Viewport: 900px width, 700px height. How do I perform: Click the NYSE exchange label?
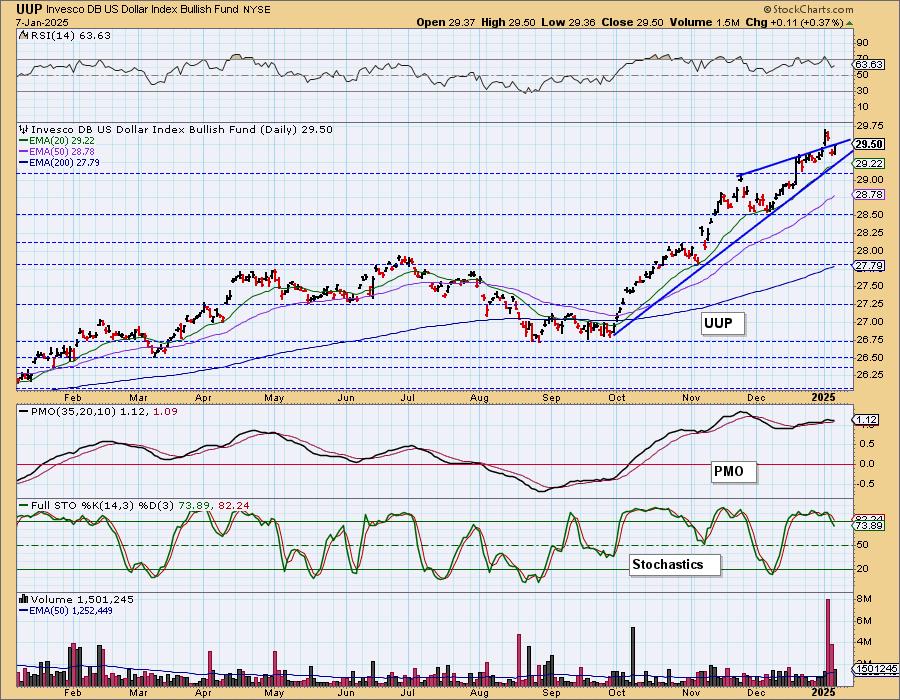[258, 10]
